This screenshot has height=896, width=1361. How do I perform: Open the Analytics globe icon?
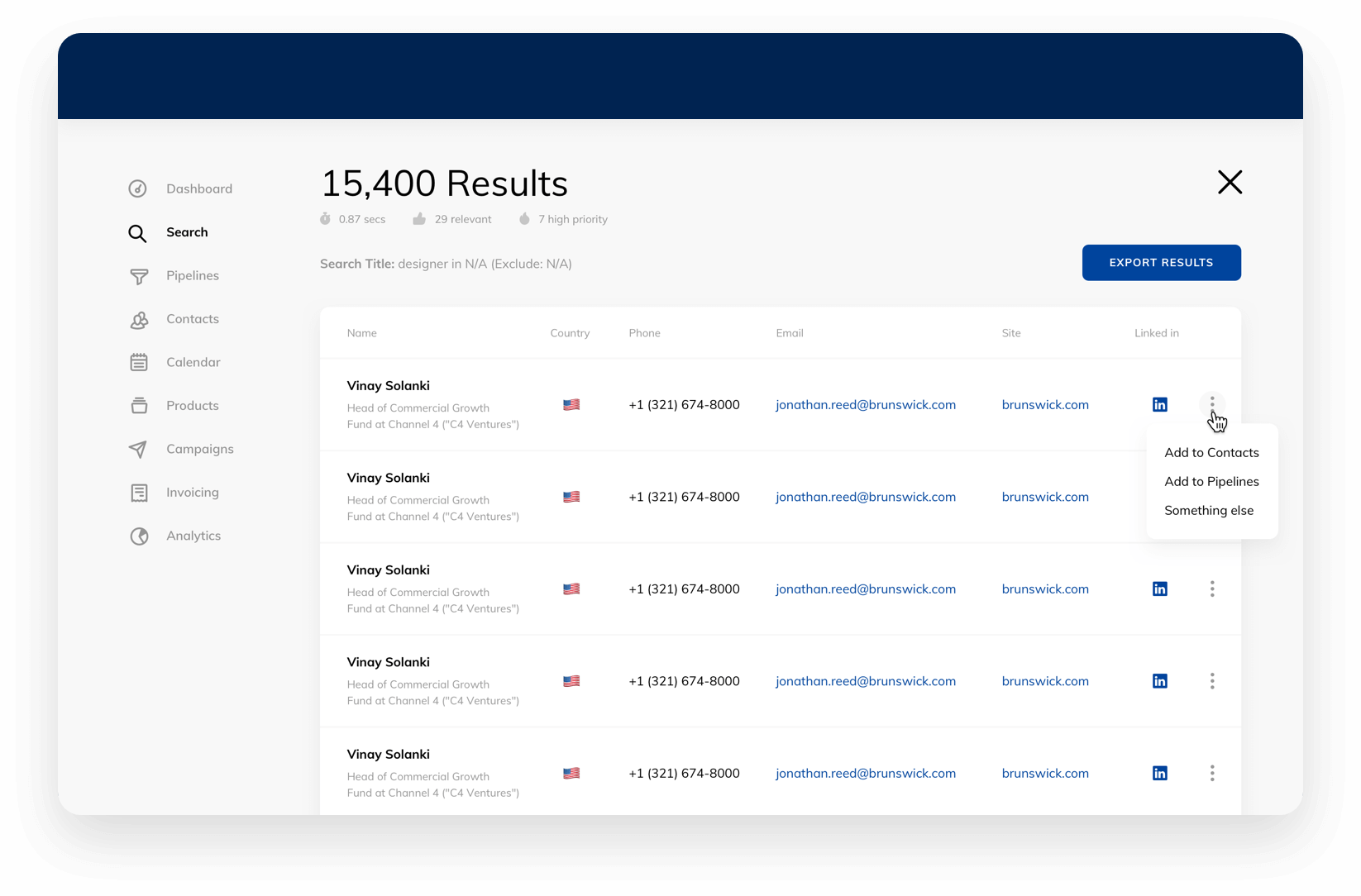click(138, 536)
